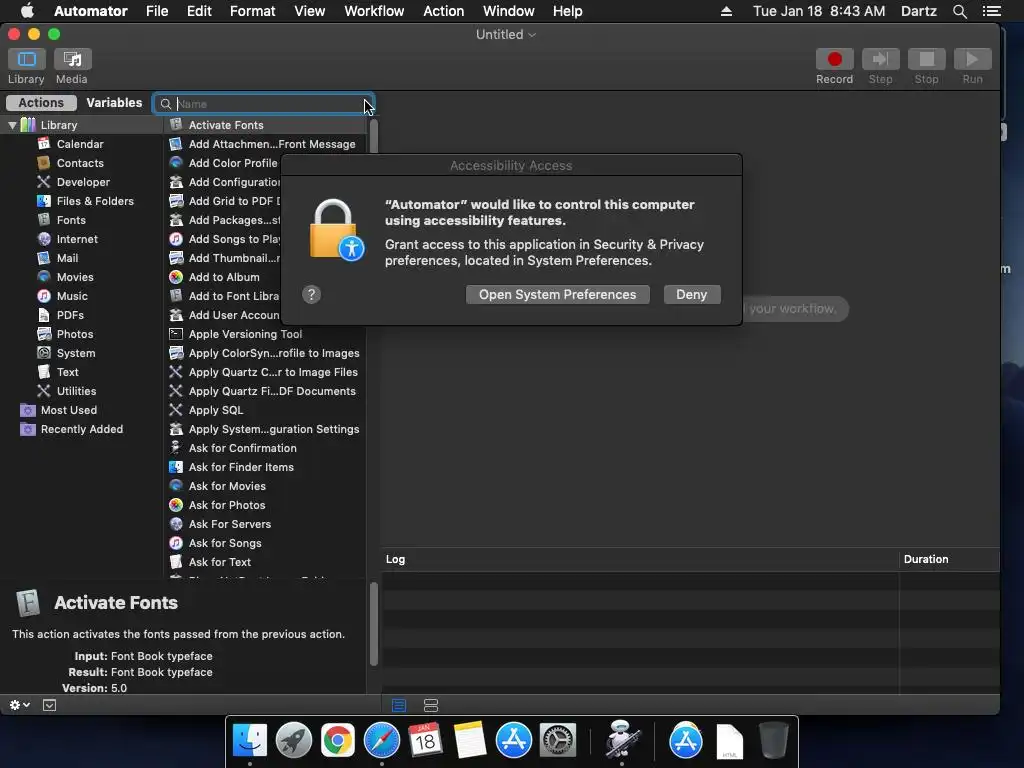Select the Fonts library category
Screen dimensions: 1024x768
coord(71,220)
